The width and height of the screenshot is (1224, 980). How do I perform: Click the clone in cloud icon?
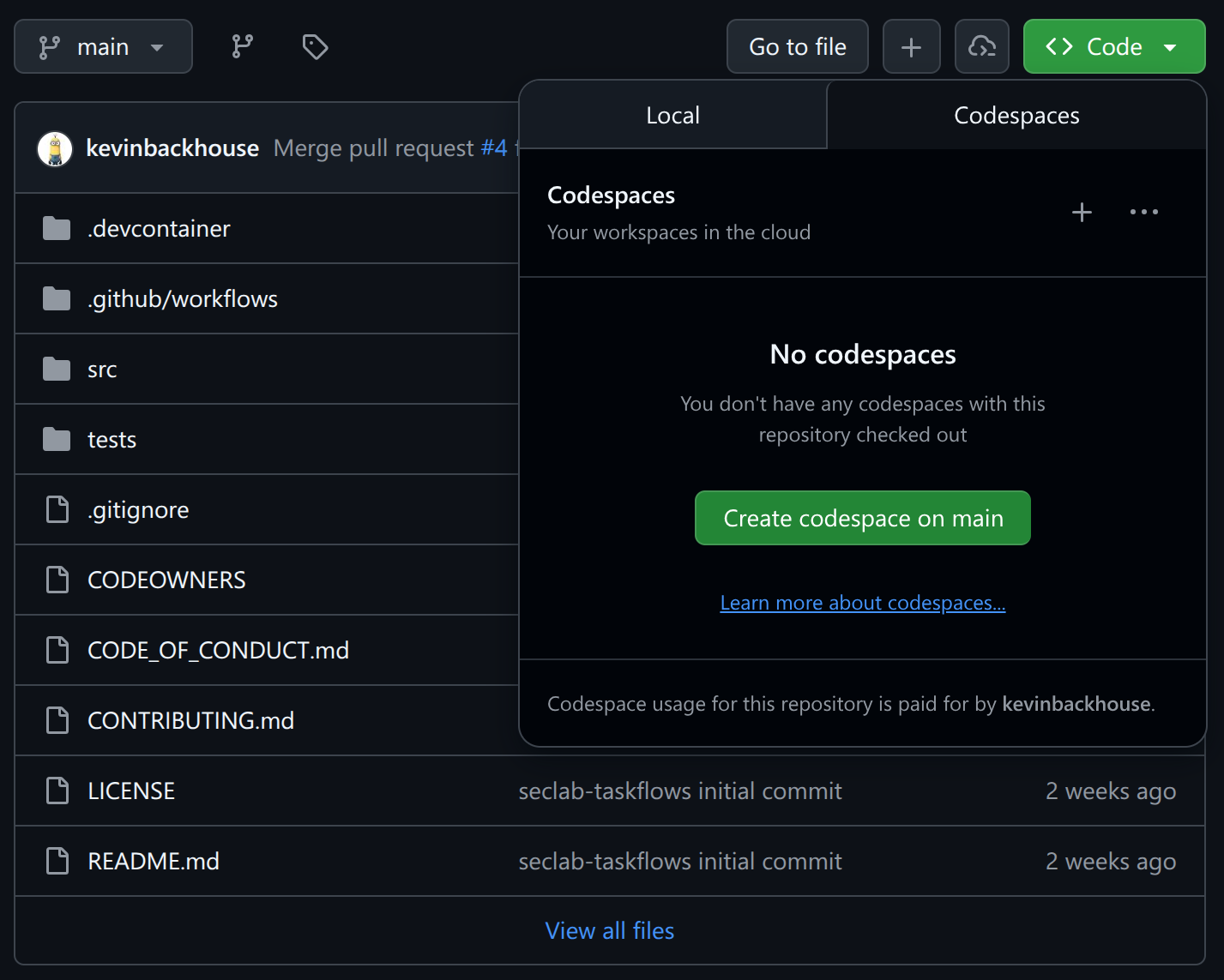981,46
